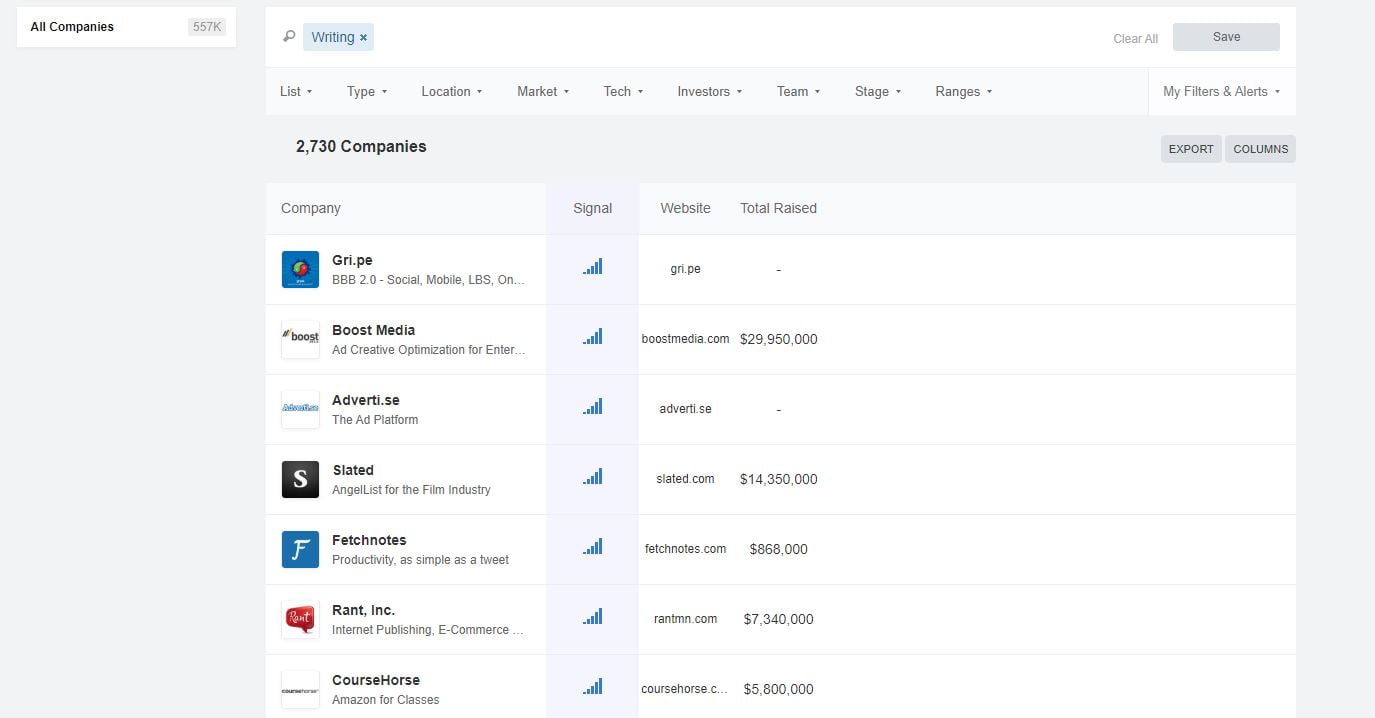Click signal bars icon for Boost Media
1375x718 pixels.
593,337
